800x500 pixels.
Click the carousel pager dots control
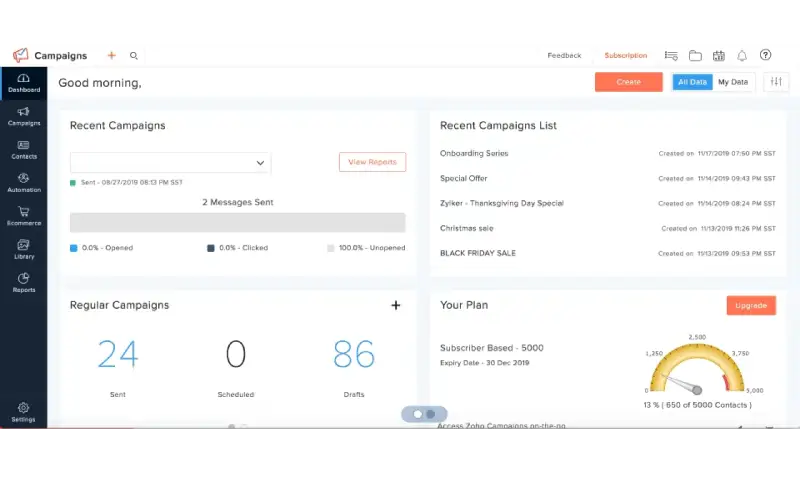pyautogui.click(x=424, y=414)
